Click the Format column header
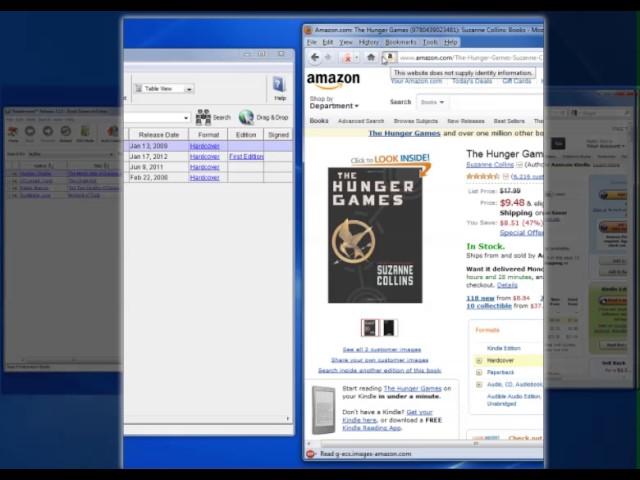The width and height of the screenshot is (640, 480). (208, 135)
